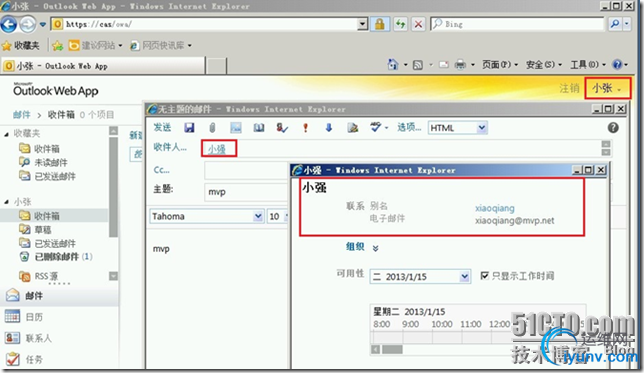Image resolution: width=644 pixels, height=373 pixels.
Task: Run the spell check icon
Action: 375,127
